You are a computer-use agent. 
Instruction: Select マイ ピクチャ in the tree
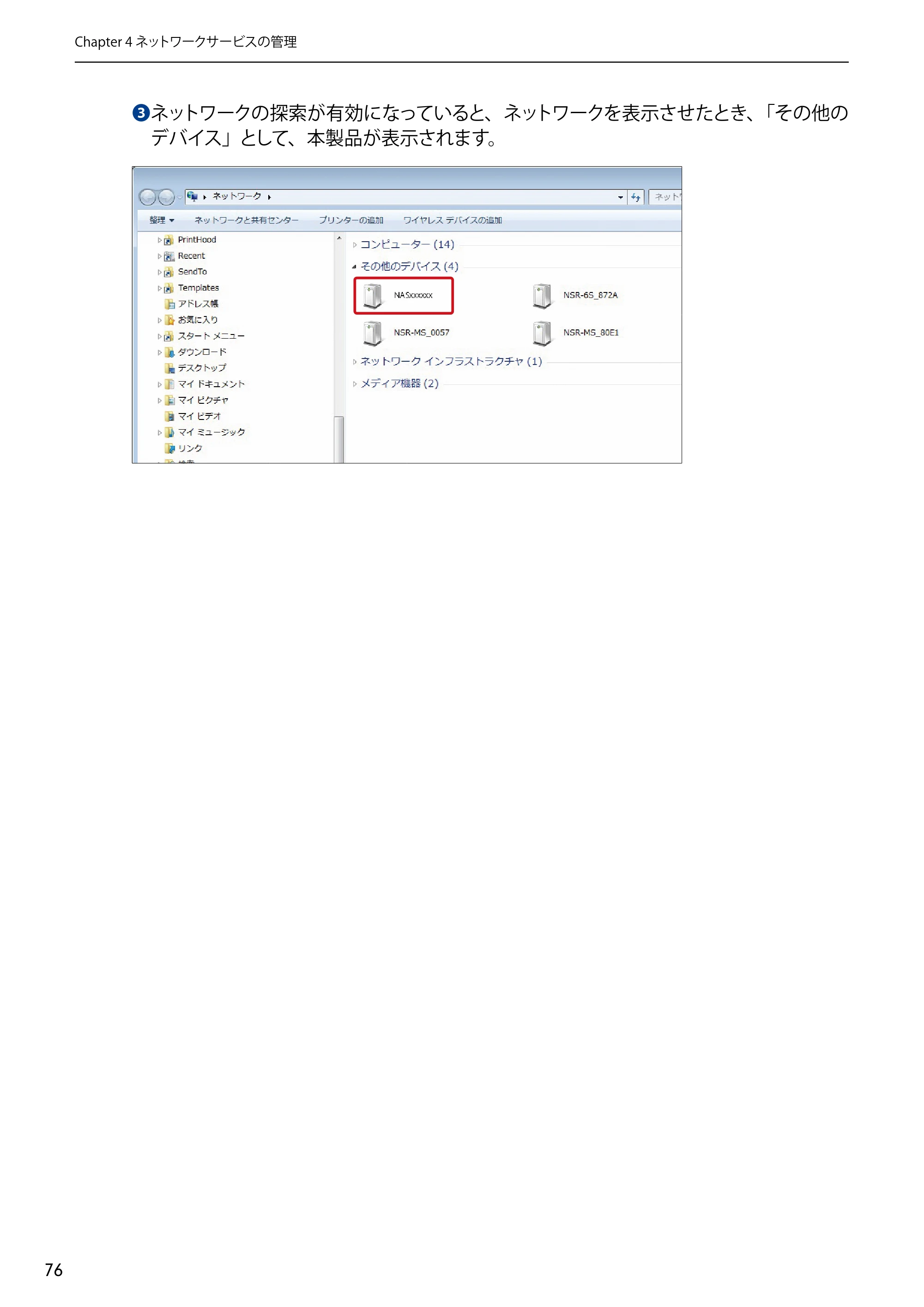[x=203, y=400]
